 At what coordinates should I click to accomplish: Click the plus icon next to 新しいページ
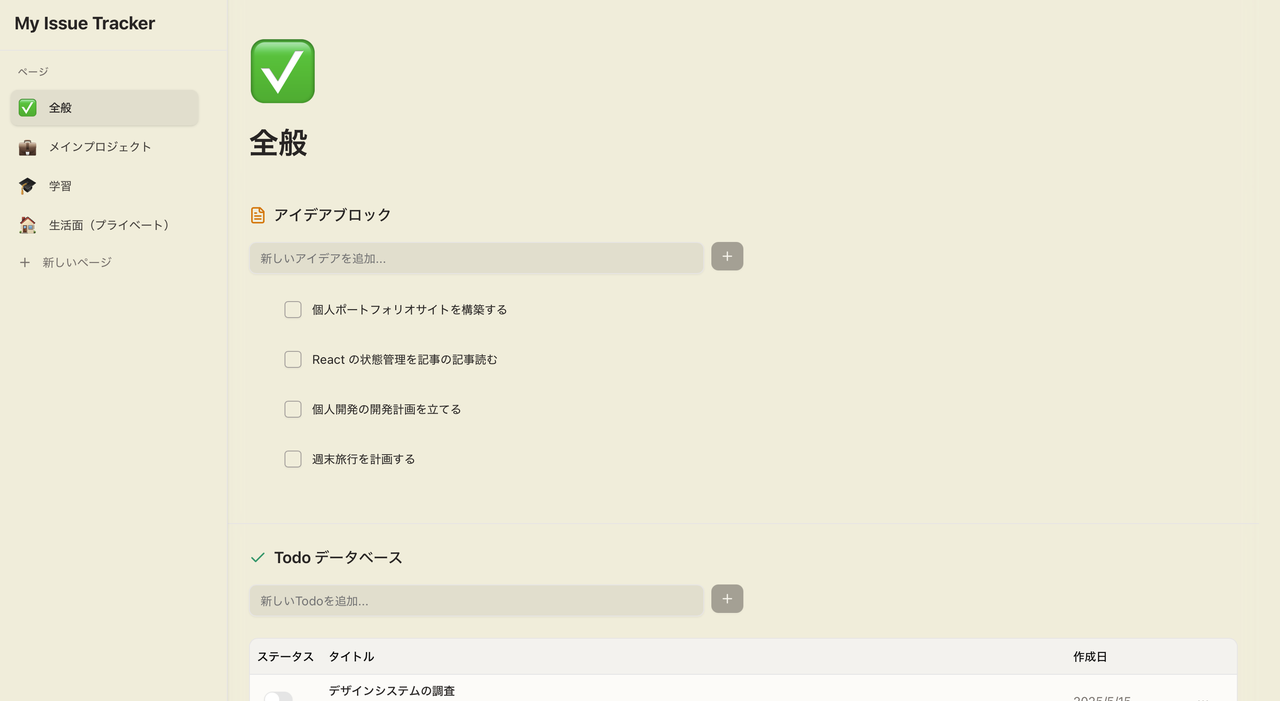(x=24, y=261)
